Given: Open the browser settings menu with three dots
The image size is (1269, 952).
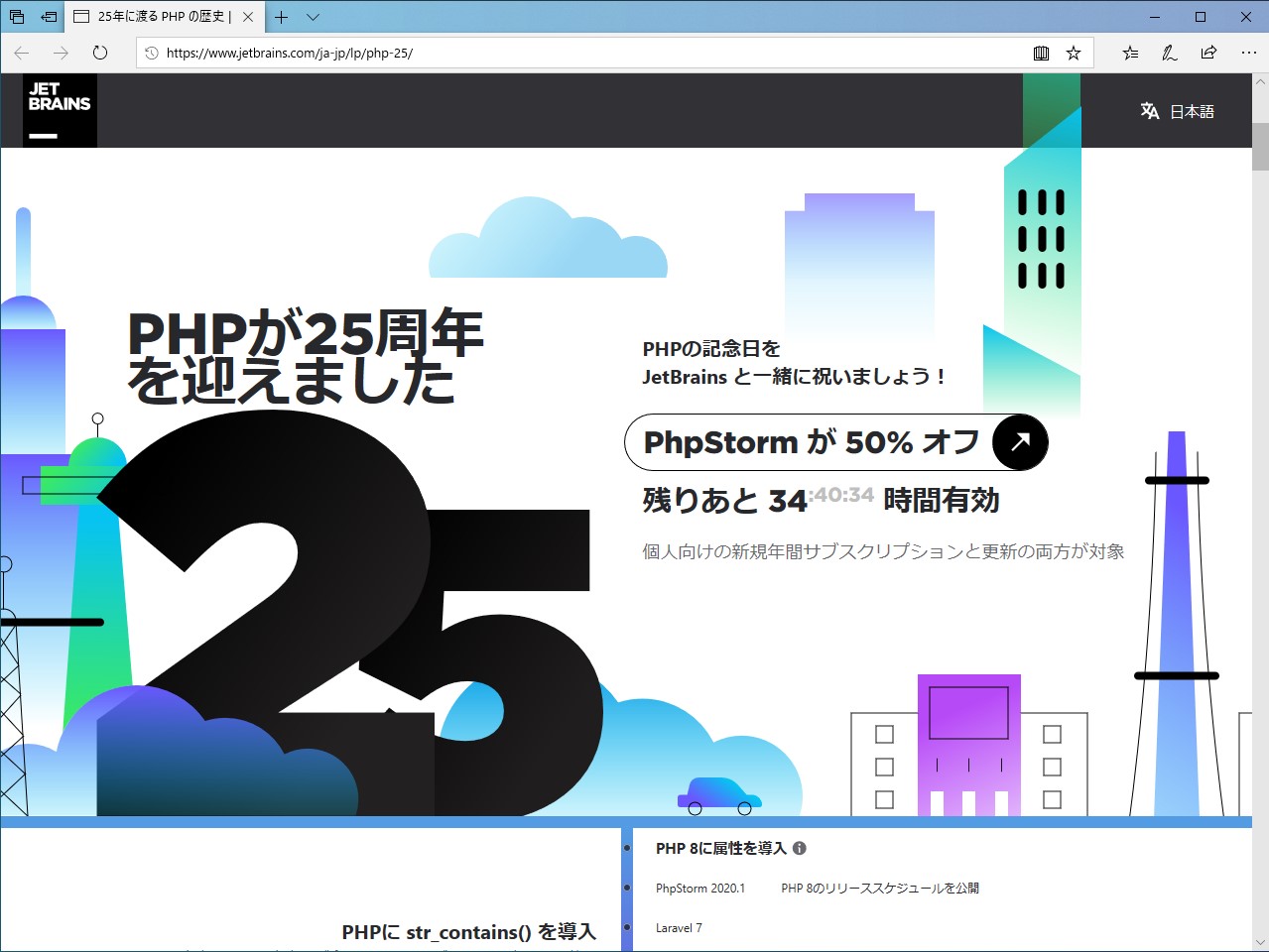Looking at the screenshot, I should (1249, 53).
